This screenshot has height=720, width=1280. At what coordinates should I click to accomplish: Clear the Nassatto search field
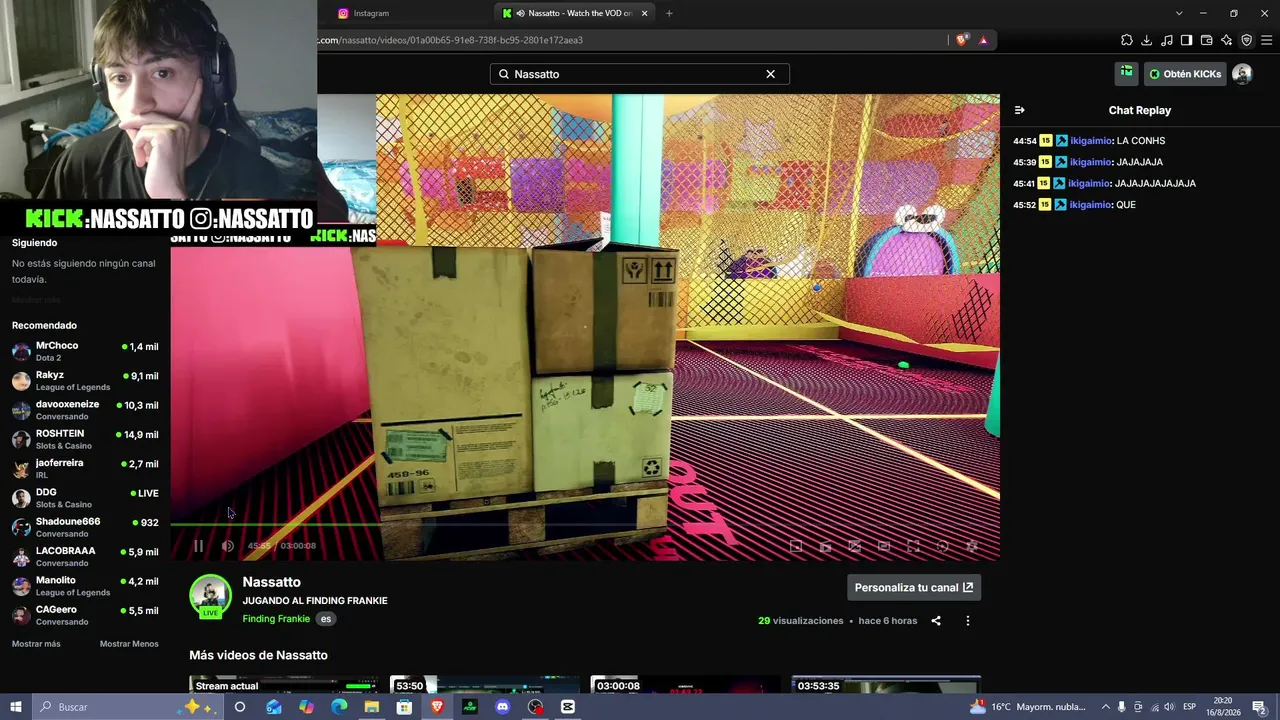pos(770,74)
